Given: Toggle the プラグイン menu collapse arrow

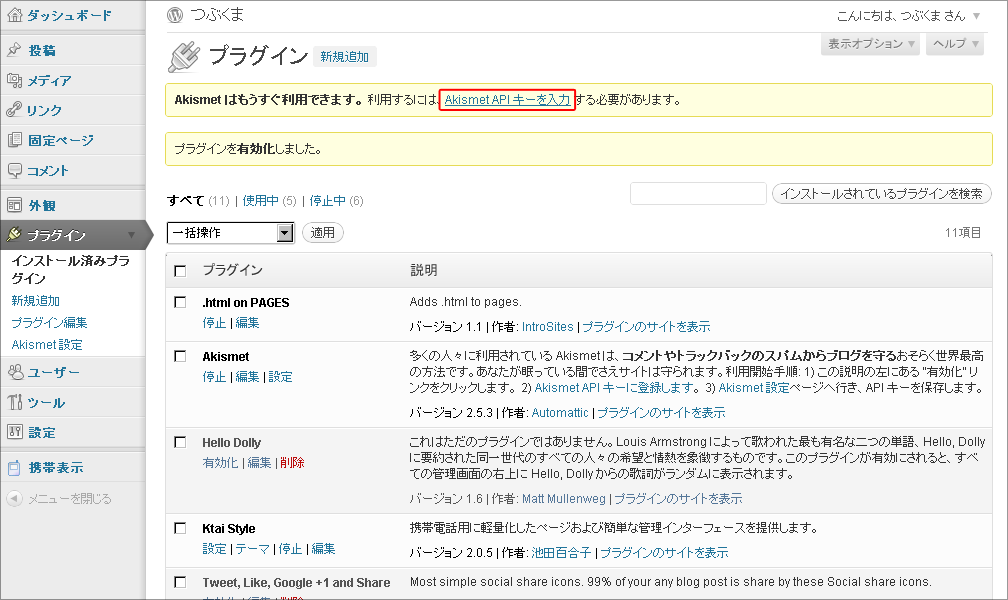Looking at the screenshot, I should [132, 235].
